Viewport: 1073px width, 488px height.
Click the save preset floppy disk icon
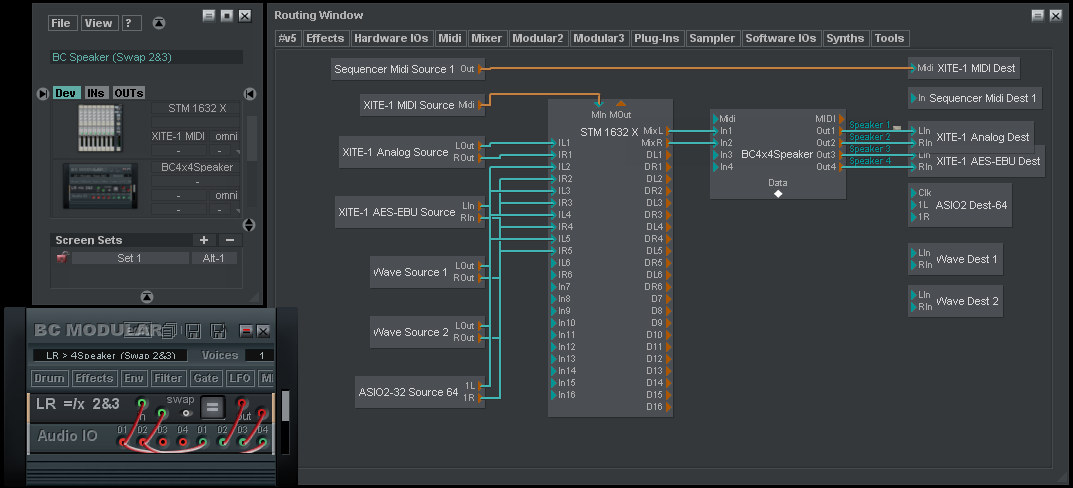pyautogui.click(x=194, y=330)
